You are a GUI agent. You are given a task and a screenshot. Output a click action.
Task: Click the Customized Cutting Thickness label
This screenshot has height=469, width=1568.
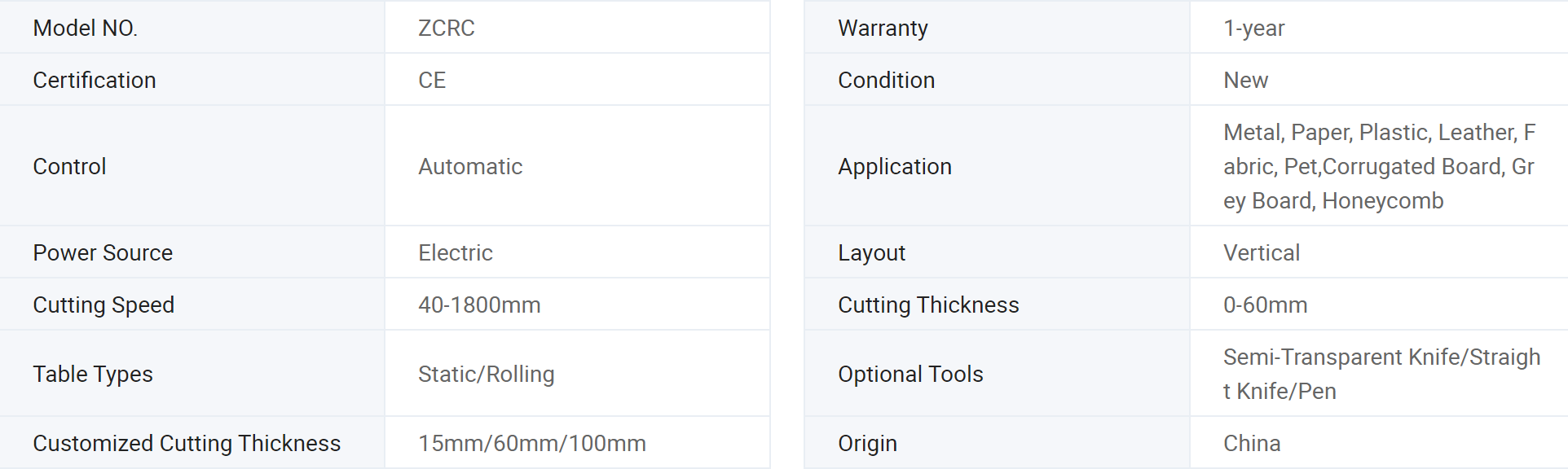click(187, 444)
